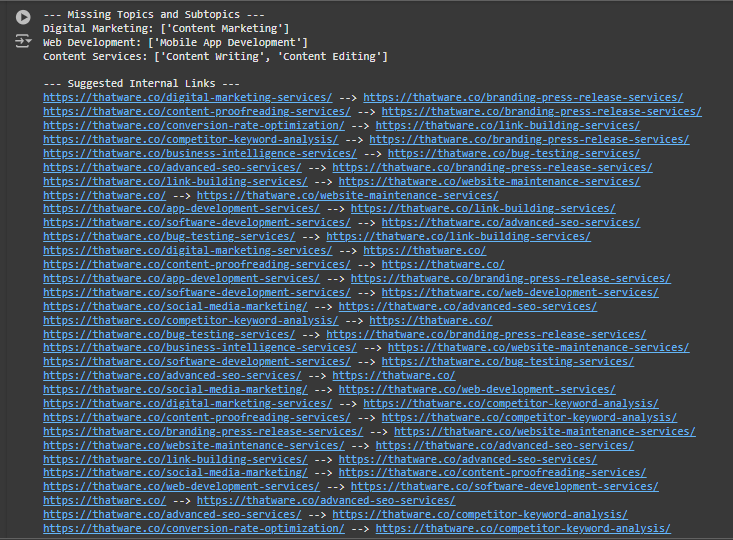
Task: Open website-maintenance-services link after business-intelligence-services
Action: pyautogui.click(x=539, y=348)
